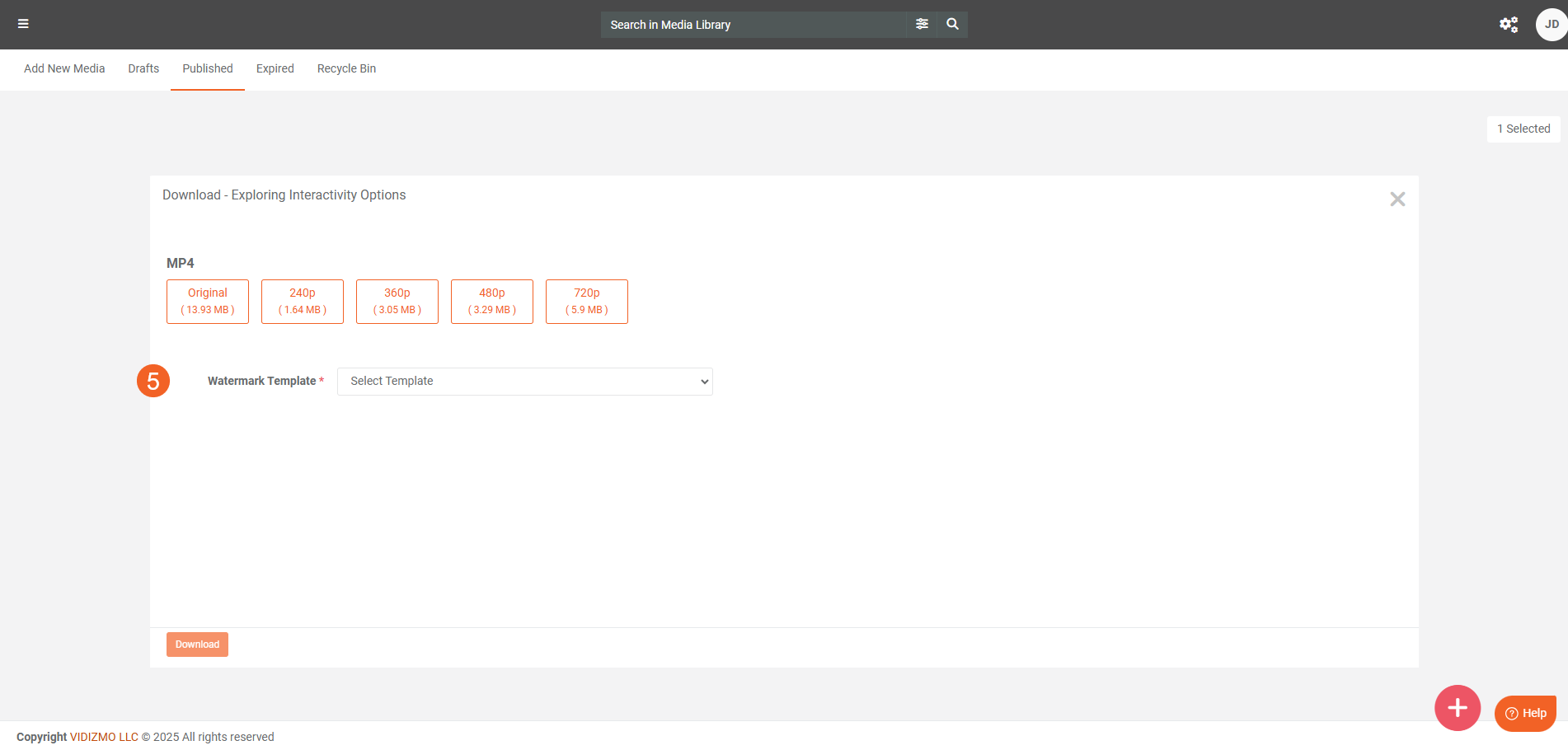Open the Expired tab
Screen dimensions: 1568x750
pyautogui.click(x=275, y=69)
